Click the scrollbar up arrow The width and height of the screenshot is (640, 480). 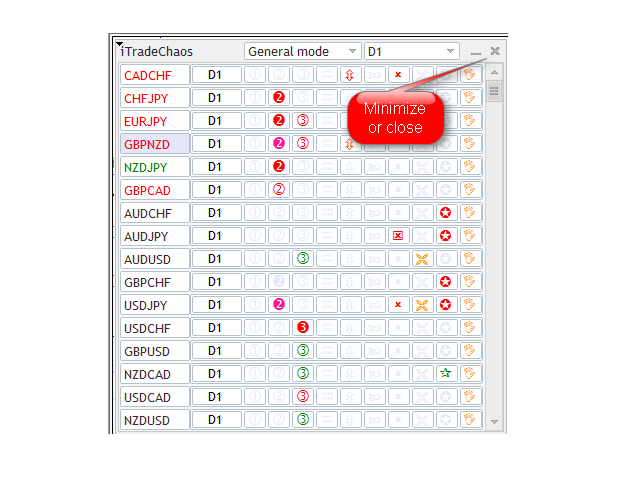494,72
